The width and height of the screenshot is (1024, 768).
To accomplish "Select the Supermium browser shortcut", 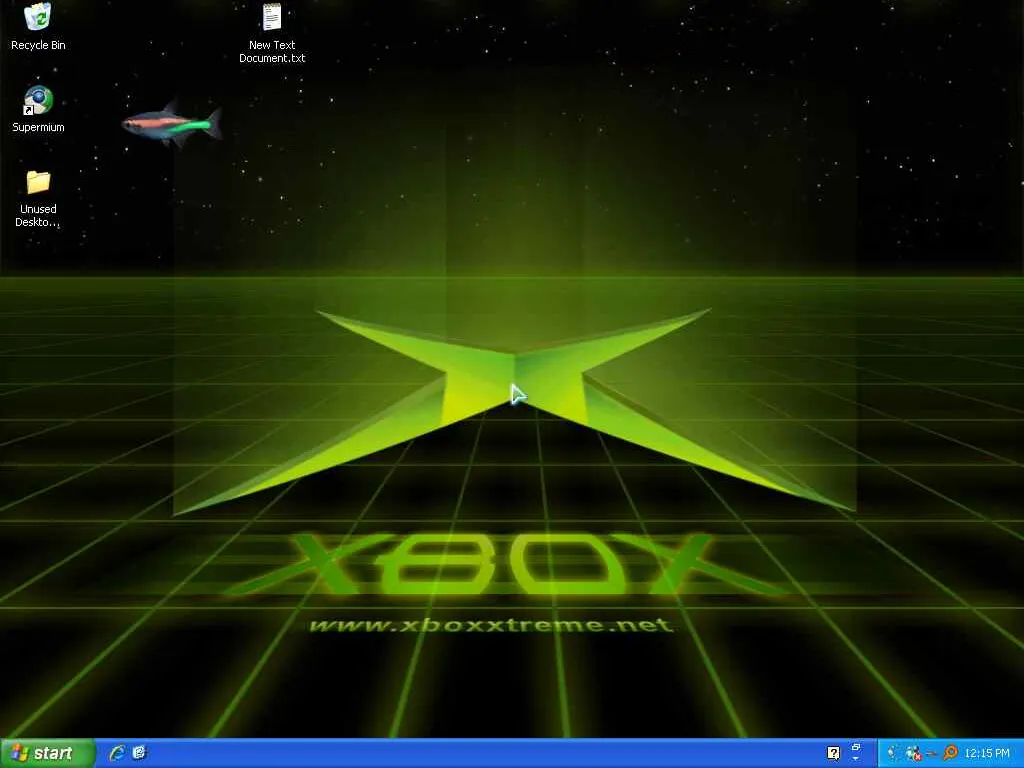I will [x=38, y=109].
